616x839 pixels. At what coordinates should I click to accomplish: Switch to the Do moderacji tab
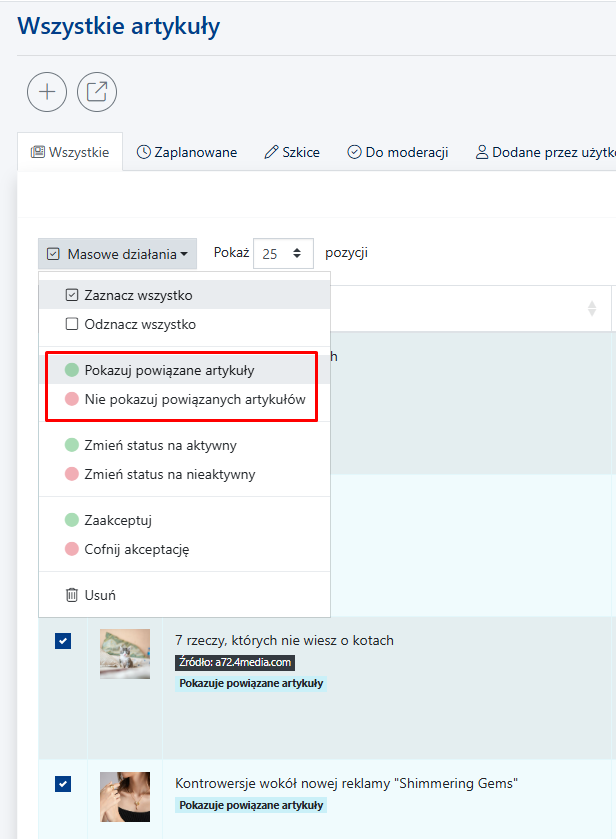(x=398, y=152)
